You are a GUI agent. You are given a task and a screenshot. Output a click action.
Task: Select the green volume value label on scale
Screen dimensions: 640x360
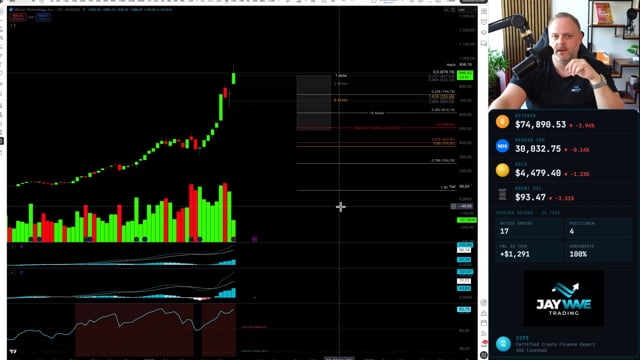(466, 220)
